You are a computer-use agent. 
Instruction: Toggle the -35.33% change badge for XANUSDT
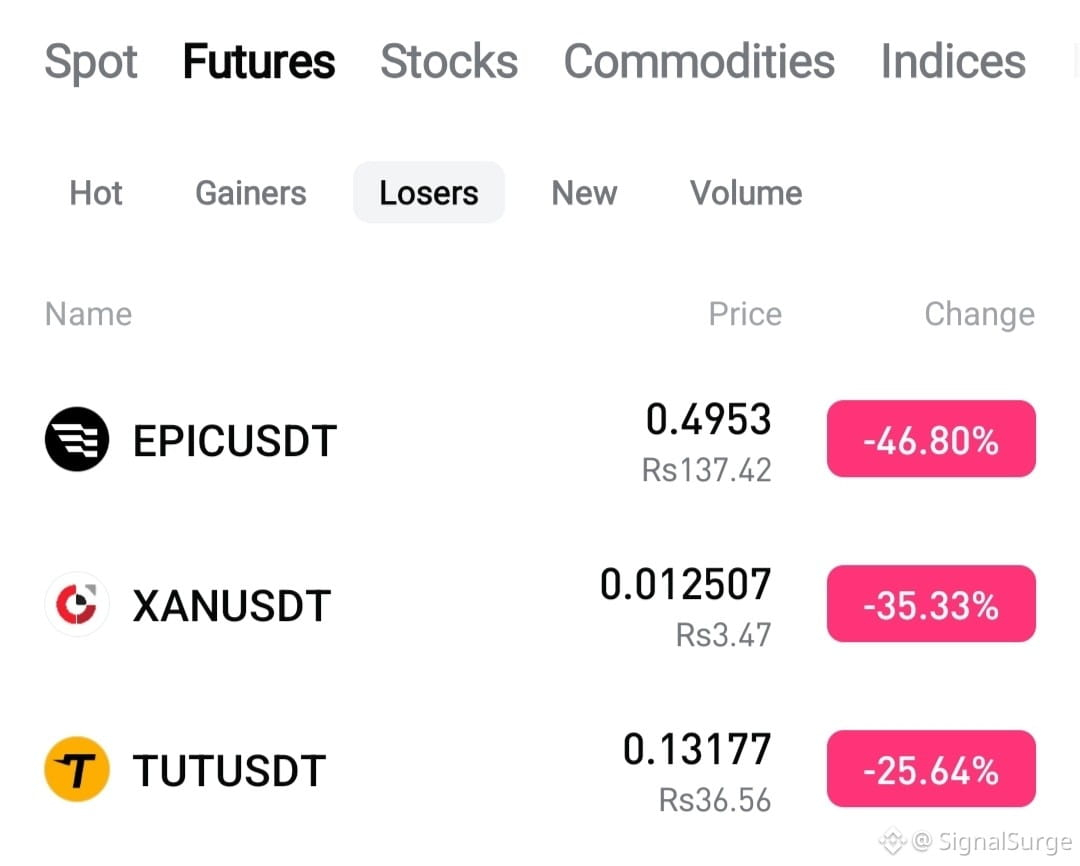tap(931, 604)
